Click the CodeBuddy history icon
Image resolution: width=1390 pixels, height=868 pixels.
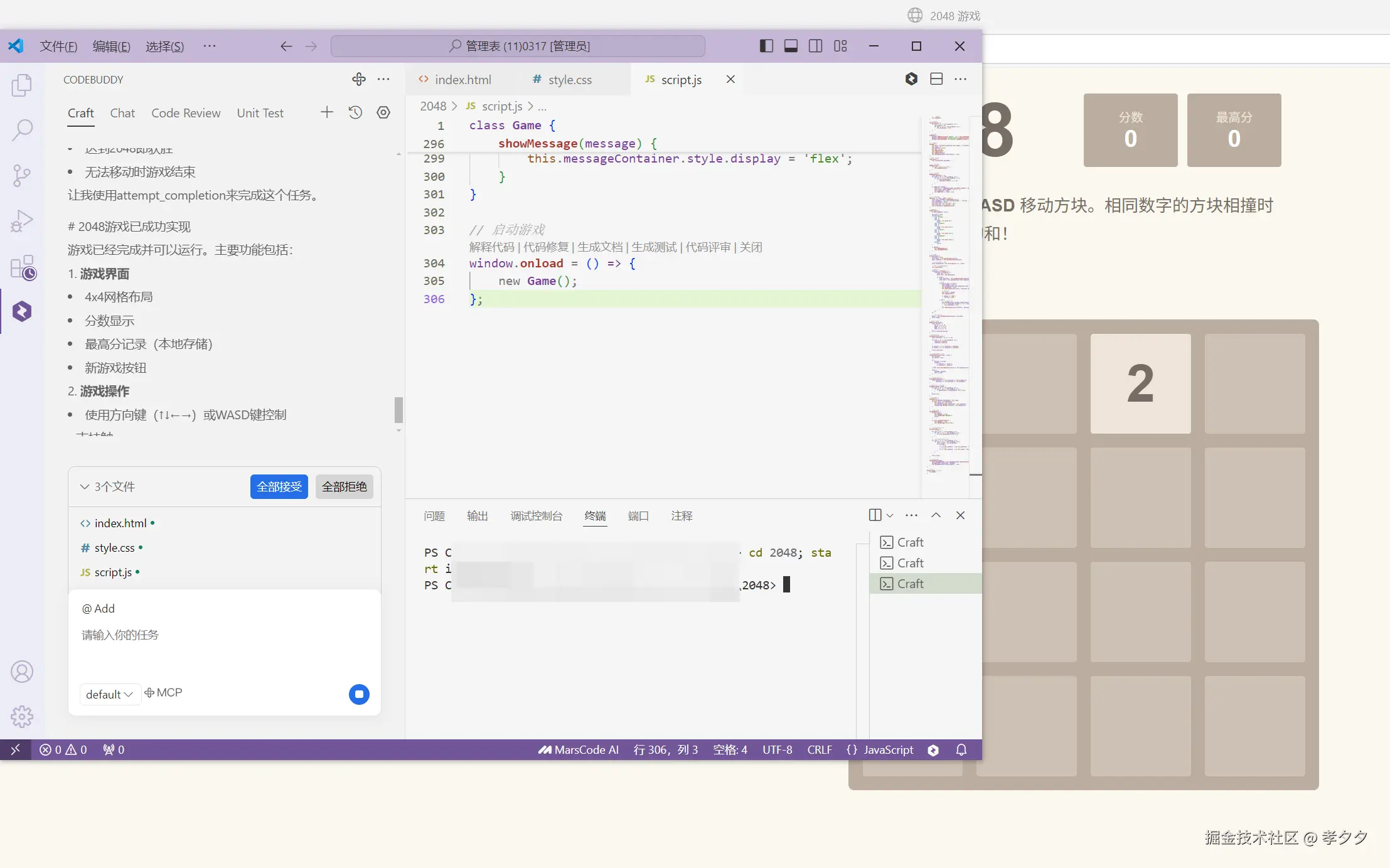tap(355, 112)
